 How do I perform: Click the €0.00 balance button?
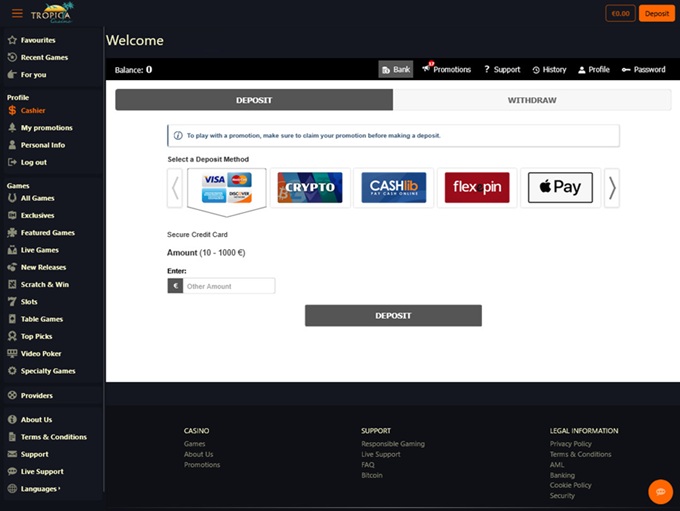pyautogui.click(x=620, y=14)
